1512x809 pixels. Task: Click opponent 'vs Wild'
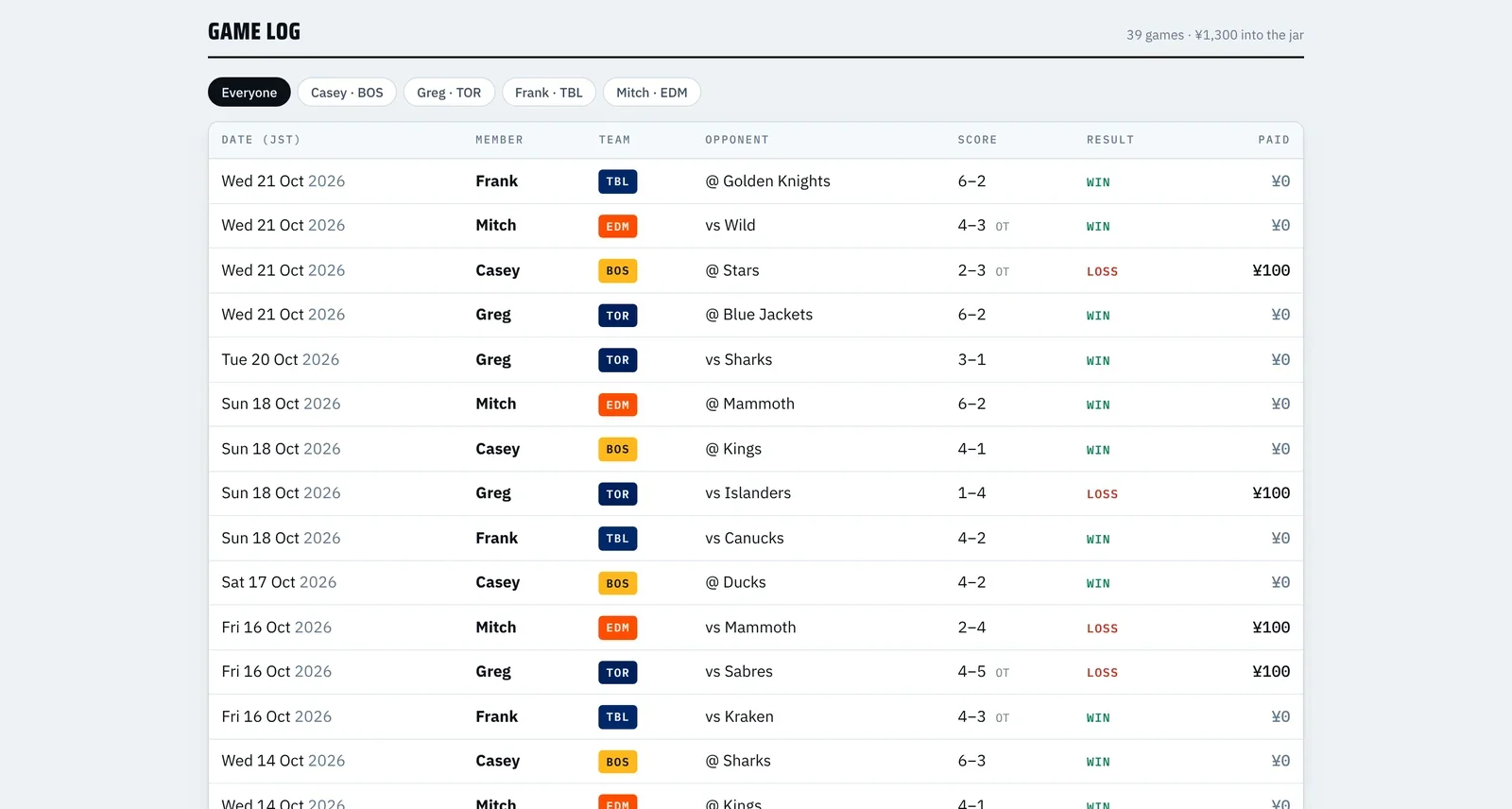(x=730, y=226)
